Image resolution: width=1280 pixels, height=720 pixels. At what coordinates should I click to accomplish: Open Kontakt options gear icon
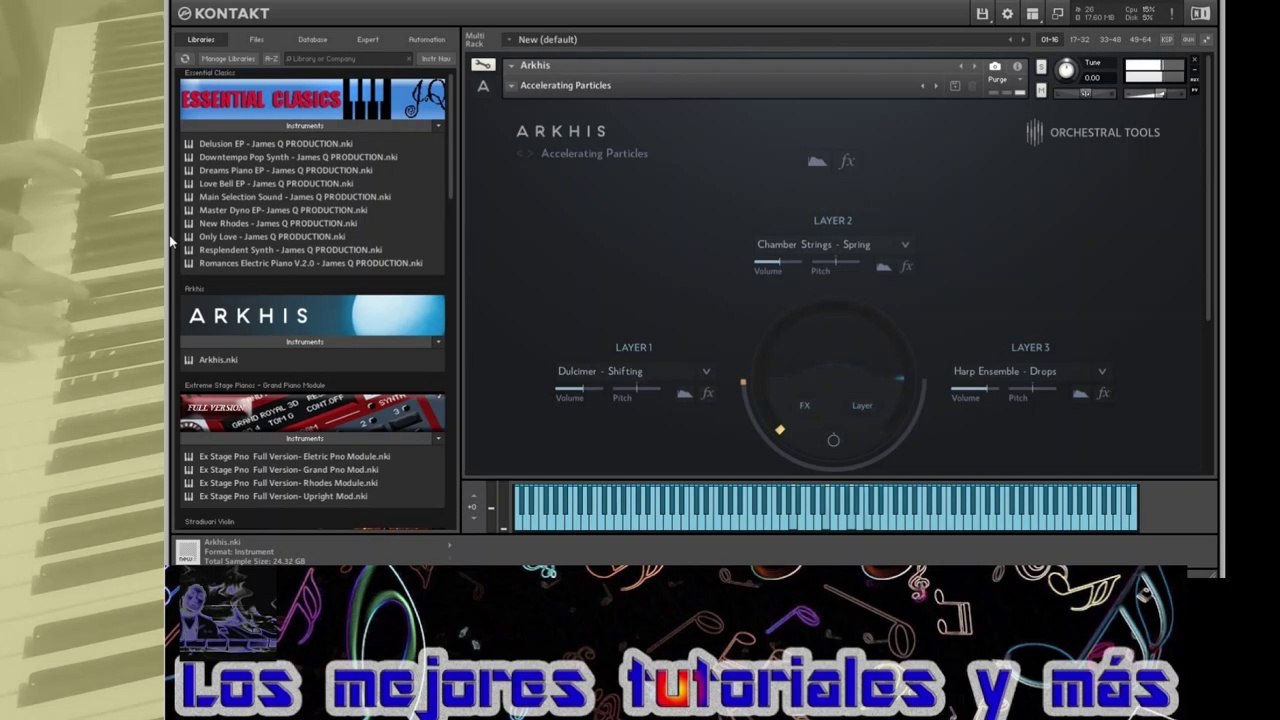click(x=1007, y=14)
